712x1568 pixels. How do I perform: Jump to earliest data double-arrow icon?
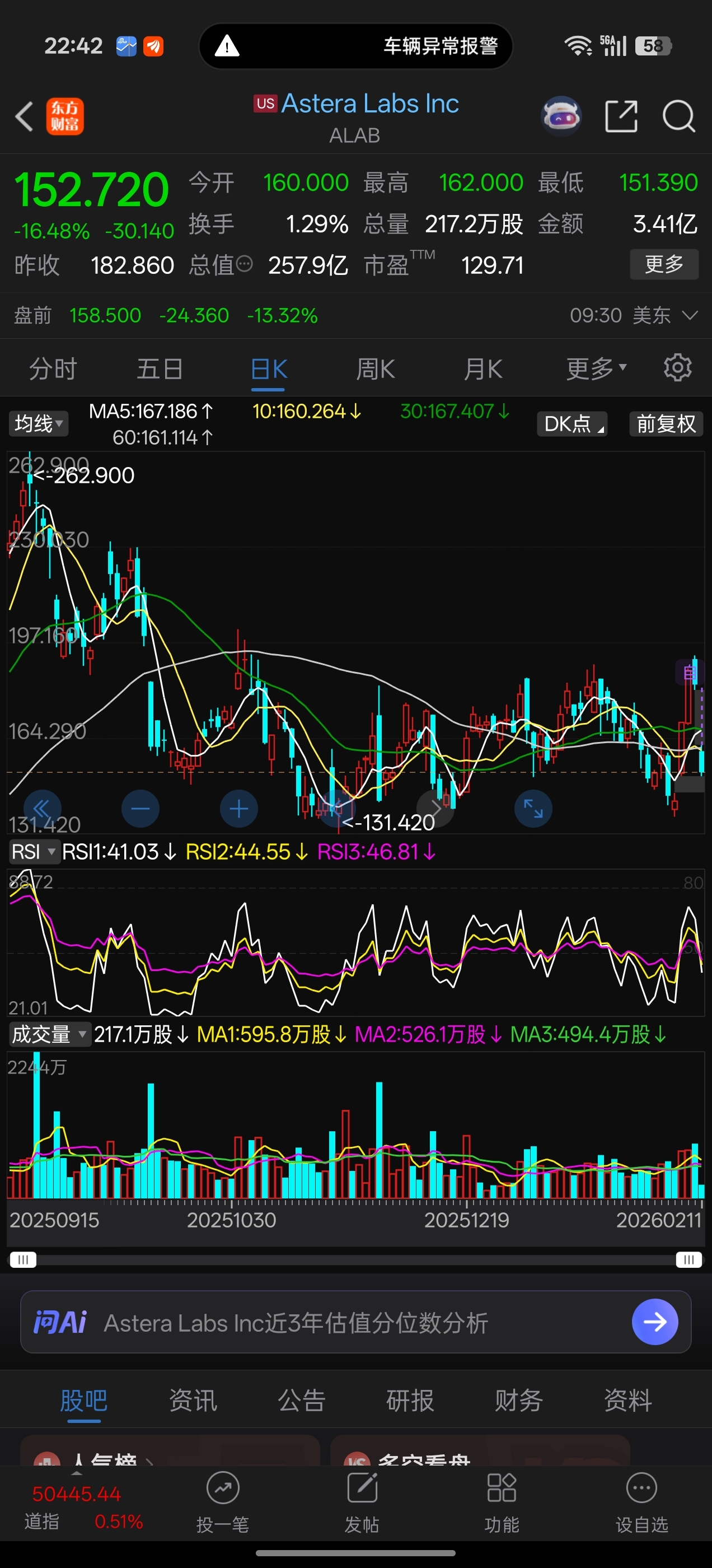pyautogui.click(x=42, y=809)
